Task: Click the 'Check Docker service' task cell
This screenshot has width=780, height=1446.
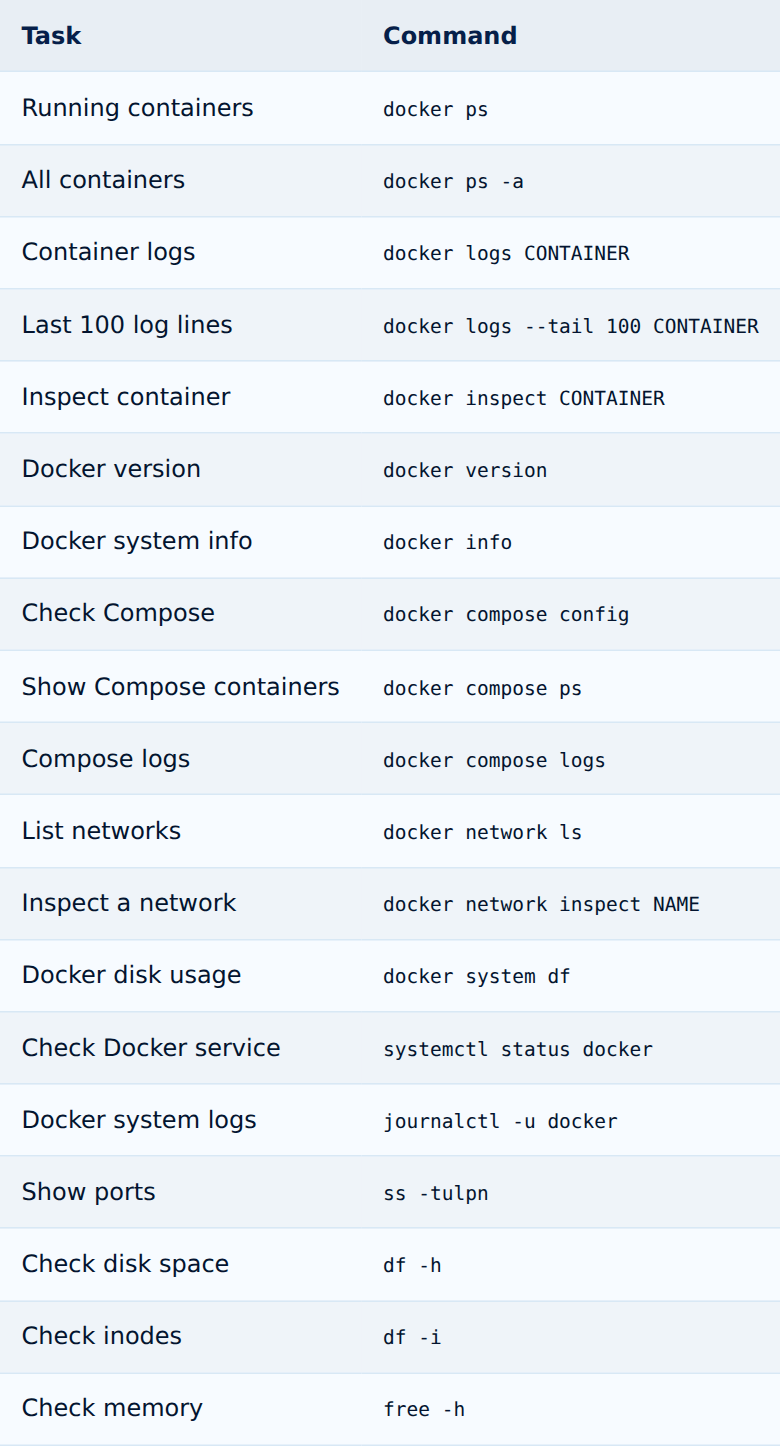Action: pos(151,1048)
